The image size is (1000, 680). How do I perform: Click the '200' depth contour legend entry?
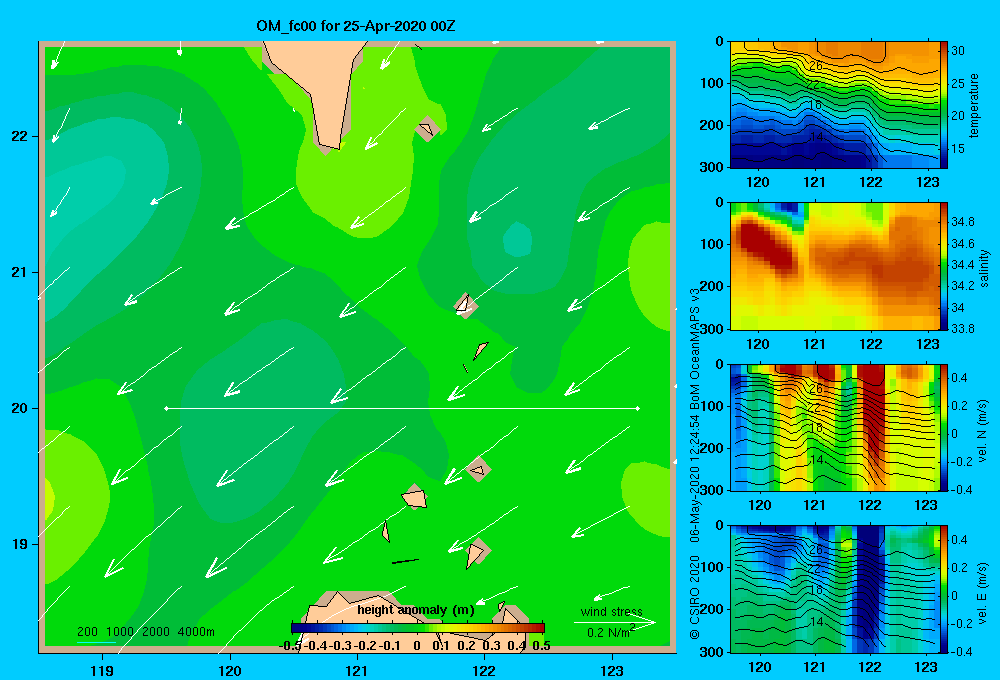[x=87, y=632]
